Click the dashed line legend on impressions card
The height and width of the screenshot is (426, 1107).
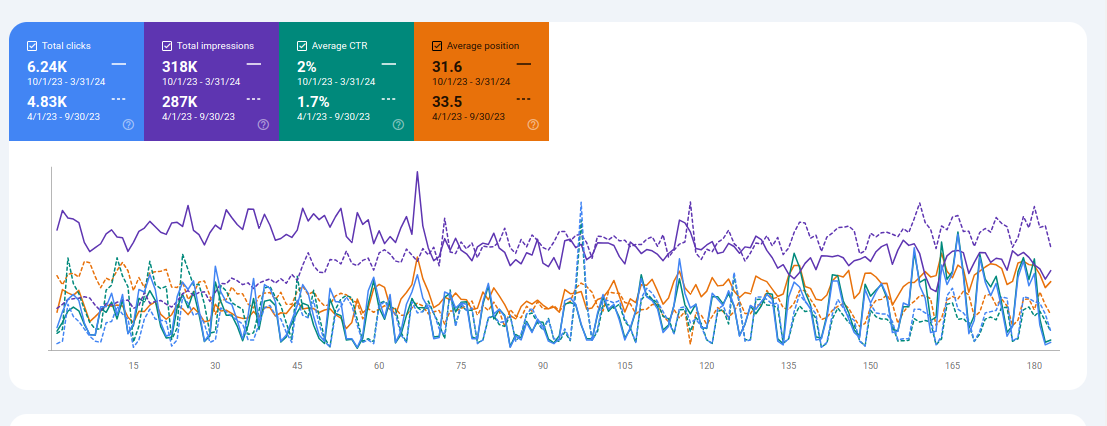pyautogui.click(x=253, y=99)
